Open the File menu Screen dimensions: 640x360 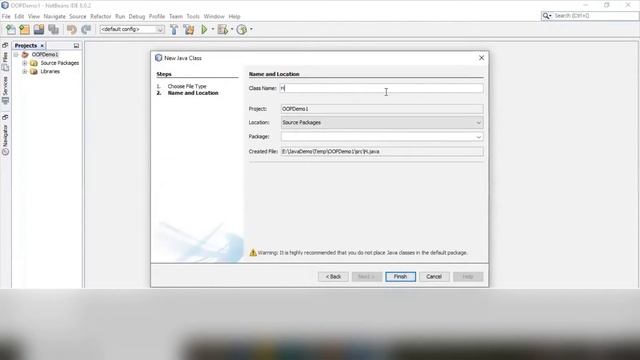pyautogui.click(x=6, y=17)
